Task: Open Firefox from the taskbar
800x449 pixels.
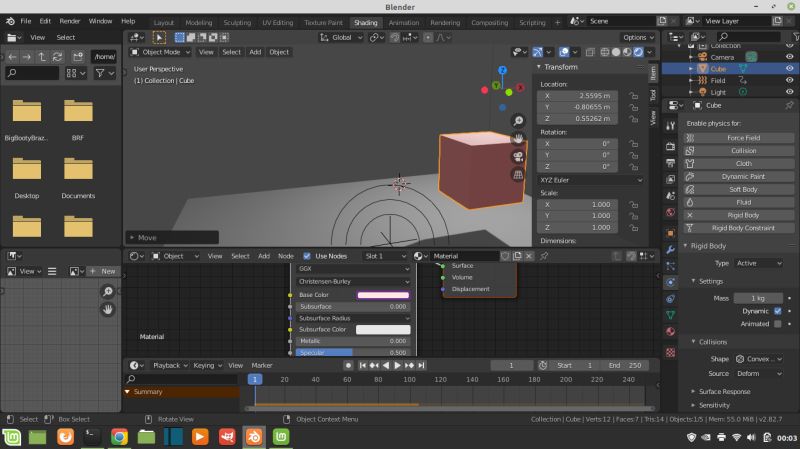Action: click(65, 437)
